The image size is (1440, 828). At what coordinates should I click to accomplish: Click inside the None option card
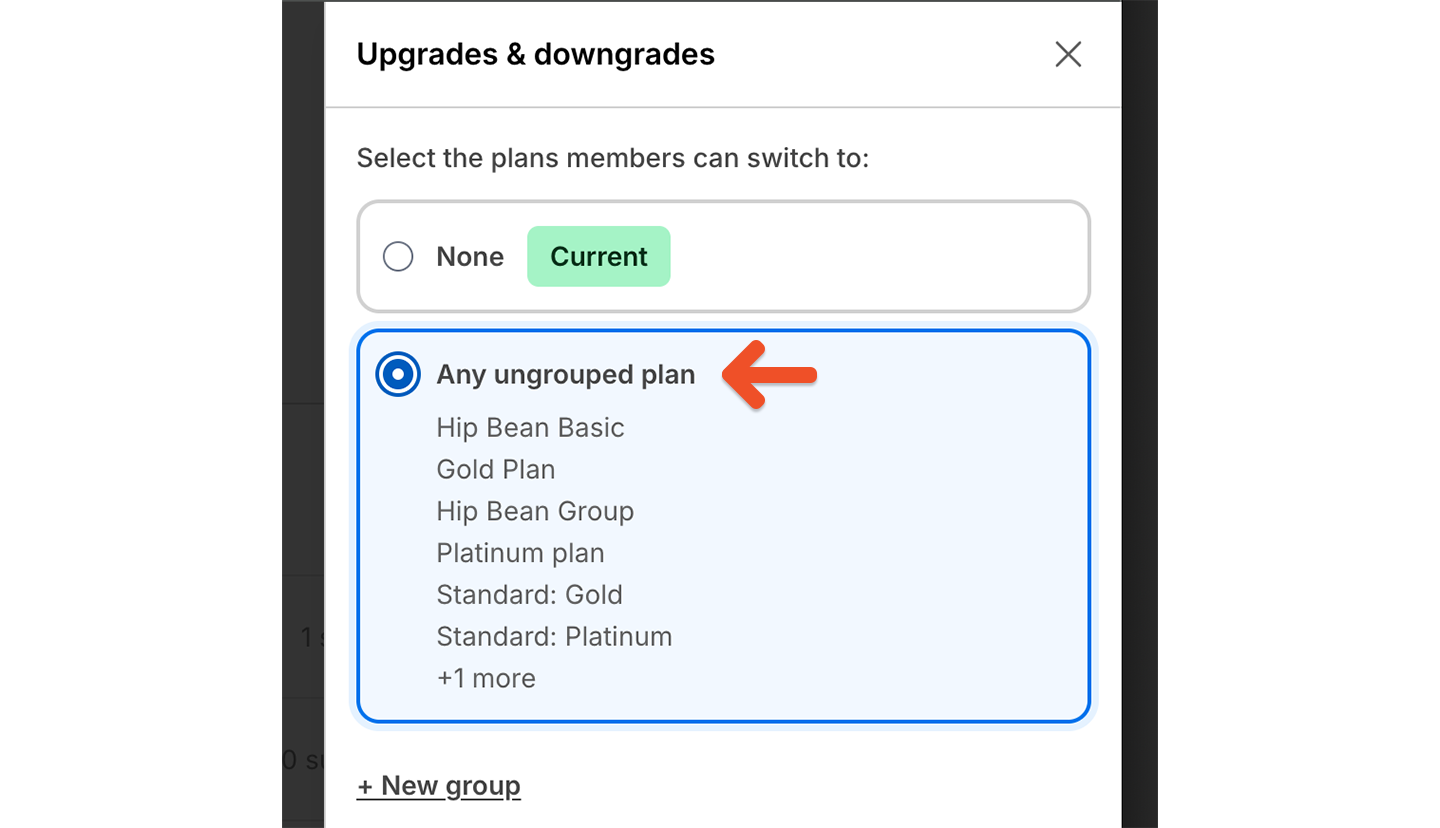850,256
